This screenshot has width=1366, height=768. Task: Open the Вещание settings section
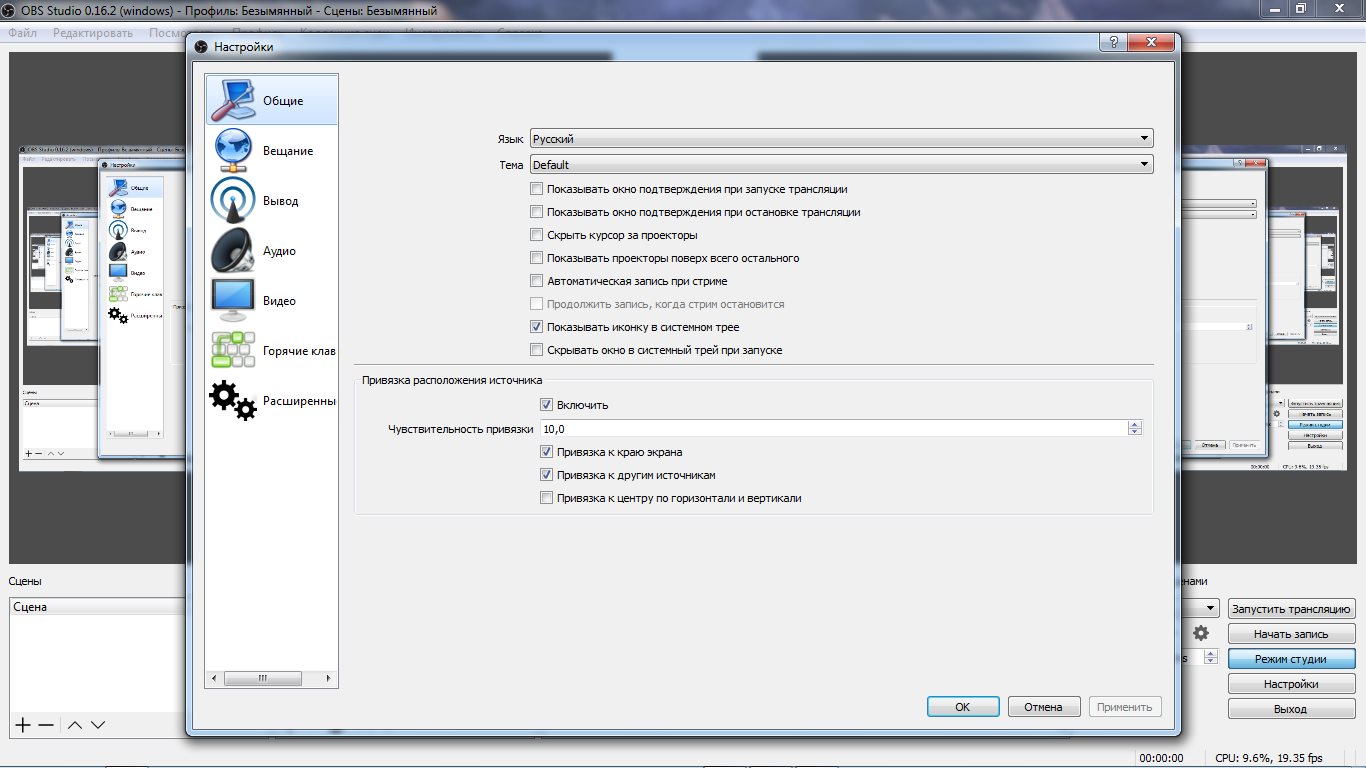coord(271,150)
